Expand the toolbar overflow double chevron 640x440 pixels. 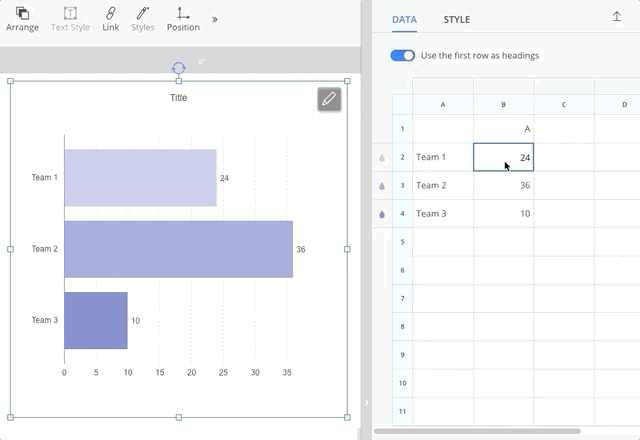(215, 19)
